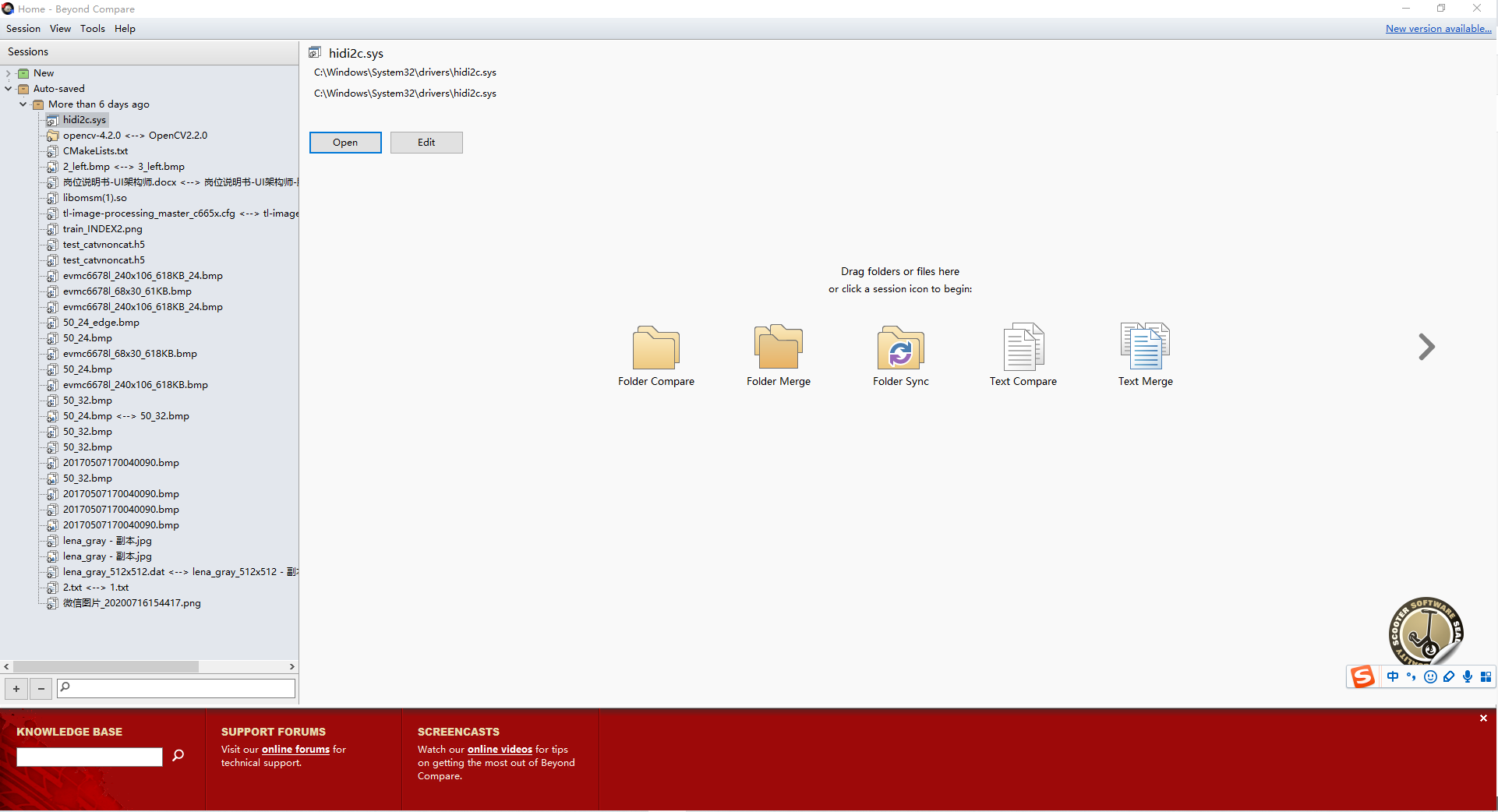1498x812 pixels.
Task: Select the 50_24_edge.bmp session
Action: (101, 323)
